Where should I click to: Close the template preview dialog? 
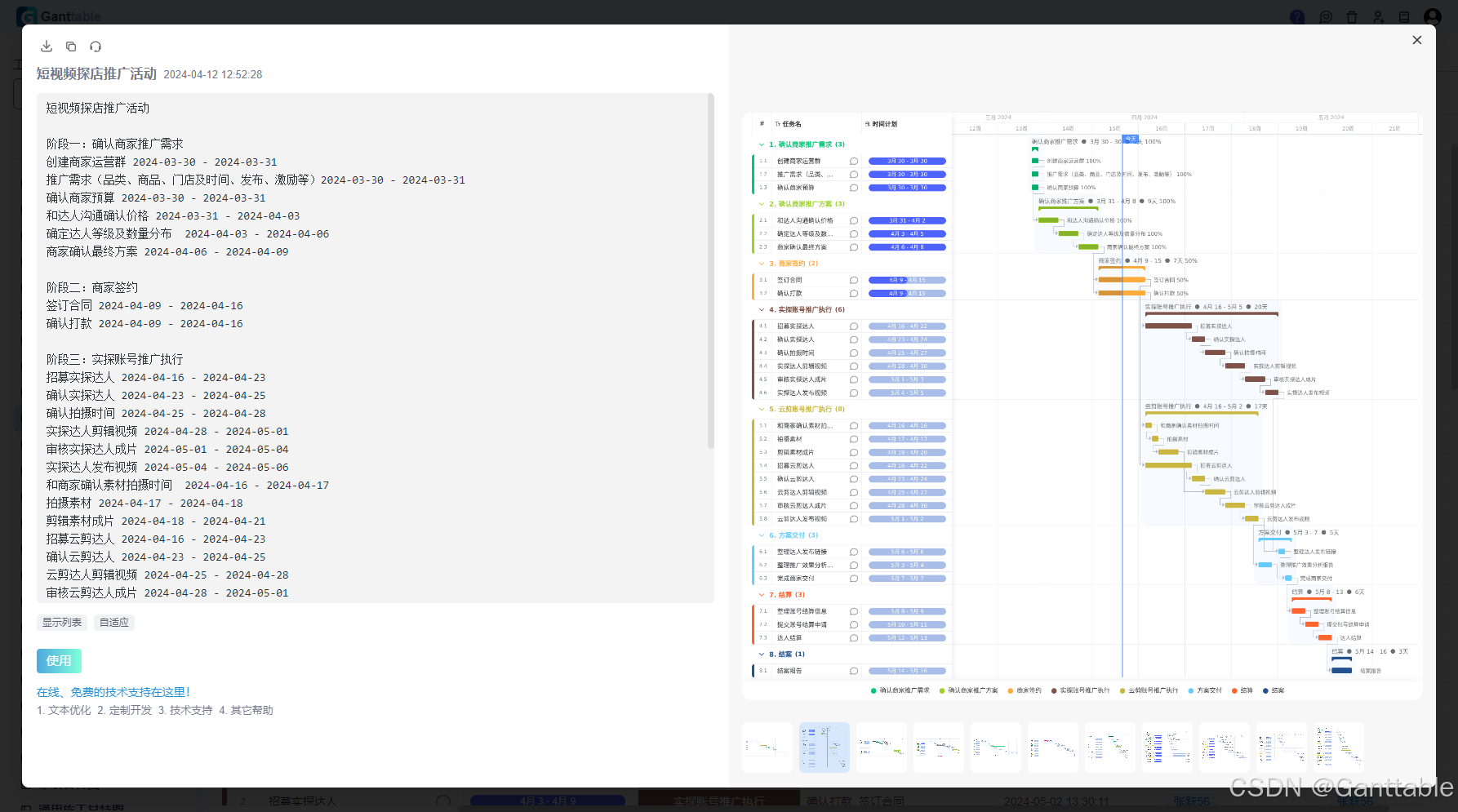1417,40
